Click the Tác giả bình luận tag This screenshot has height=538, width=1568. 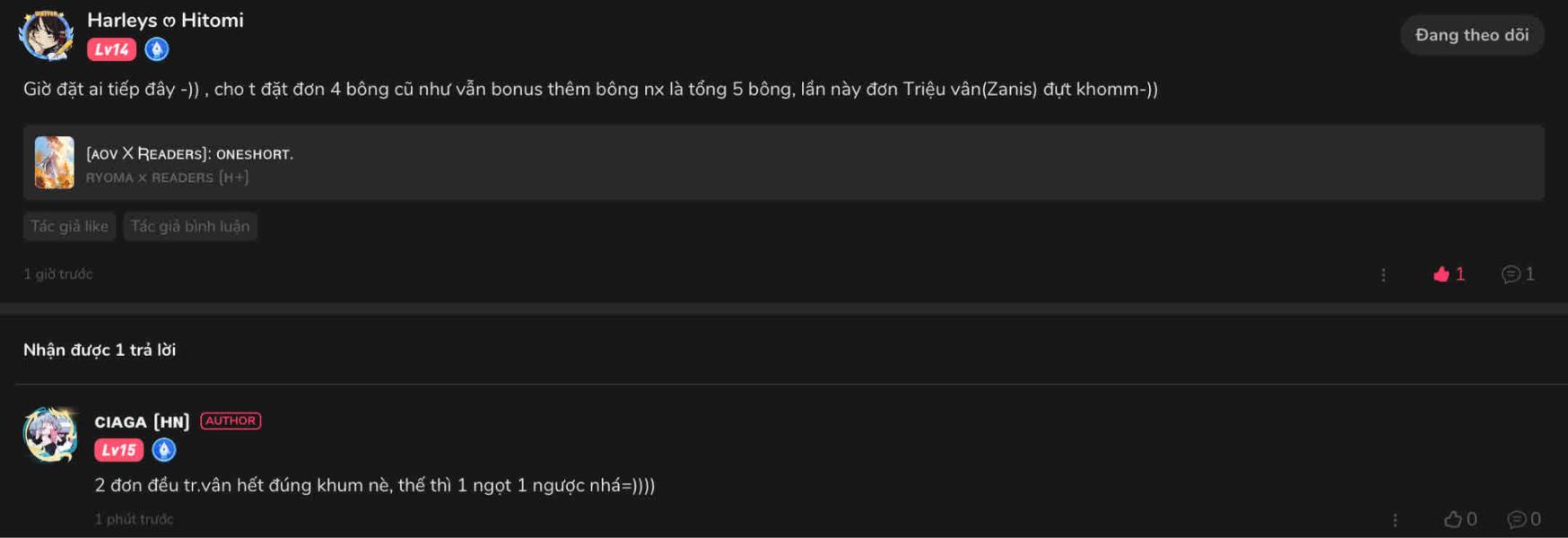[190, 226]
